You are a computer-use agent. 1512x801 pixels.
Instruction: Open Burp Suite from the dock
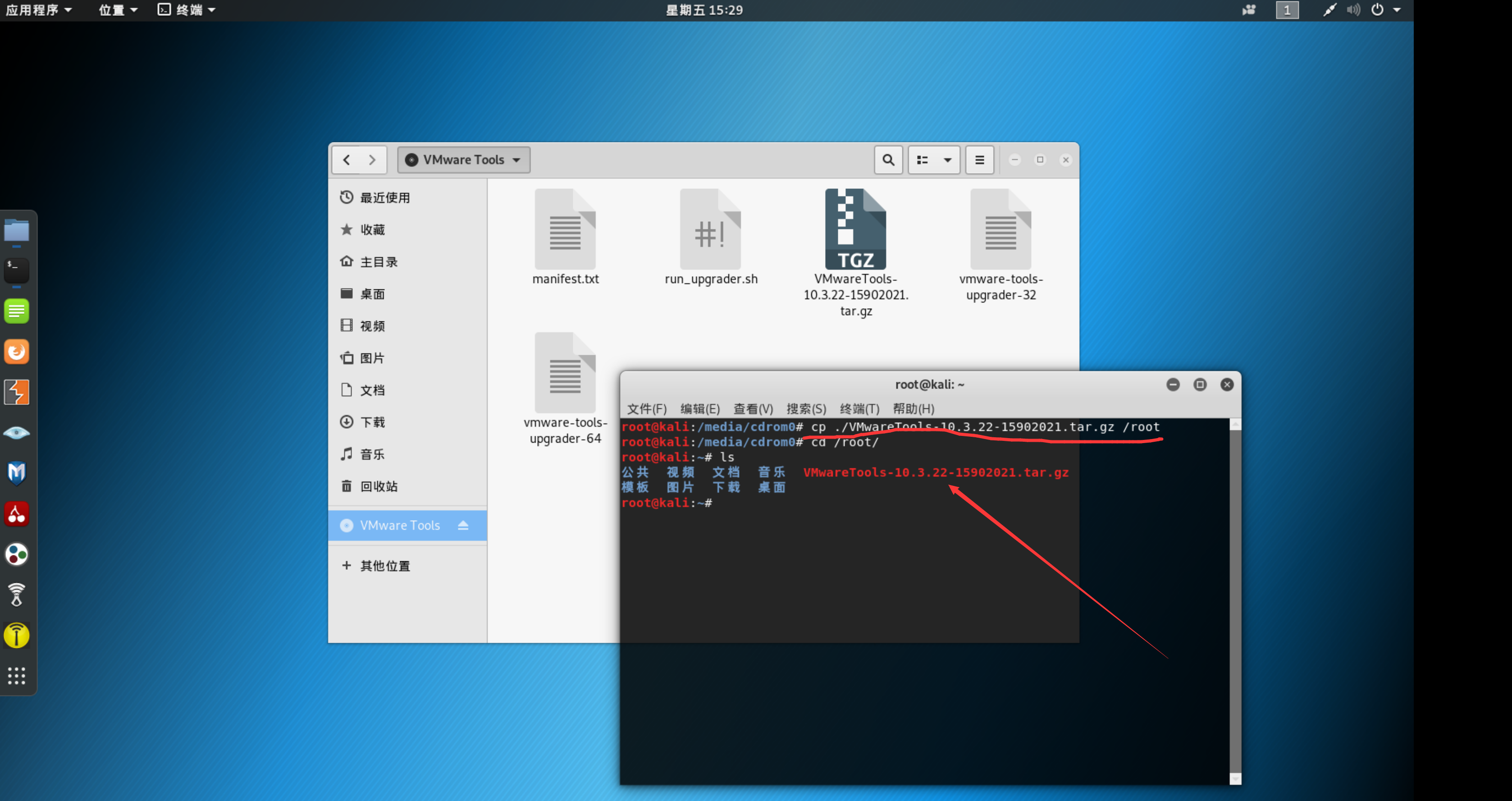tap(16, 392)
